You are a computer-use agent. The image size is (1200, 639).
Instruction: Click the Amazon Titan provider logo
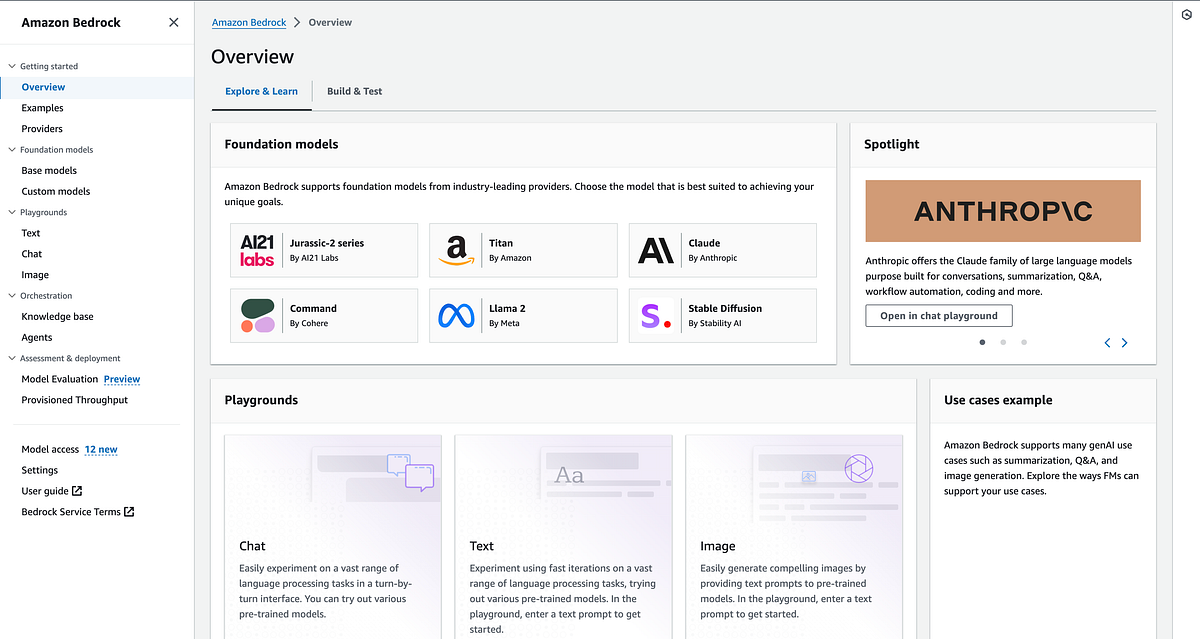pos(457,250)
